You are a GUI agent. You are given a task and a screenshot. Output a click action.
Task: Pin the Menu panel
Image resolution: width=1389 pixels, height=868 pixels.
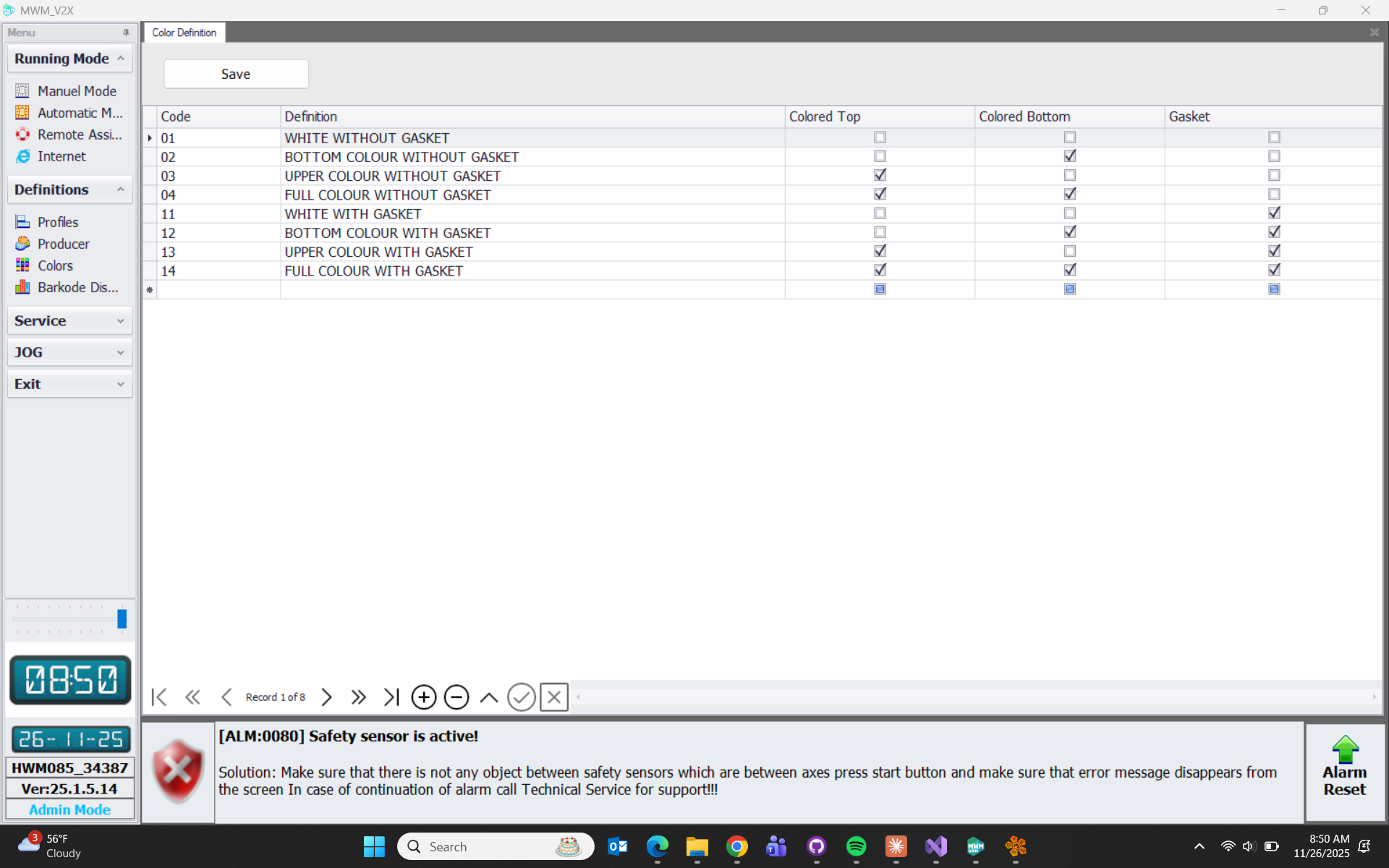coord(126,33)
